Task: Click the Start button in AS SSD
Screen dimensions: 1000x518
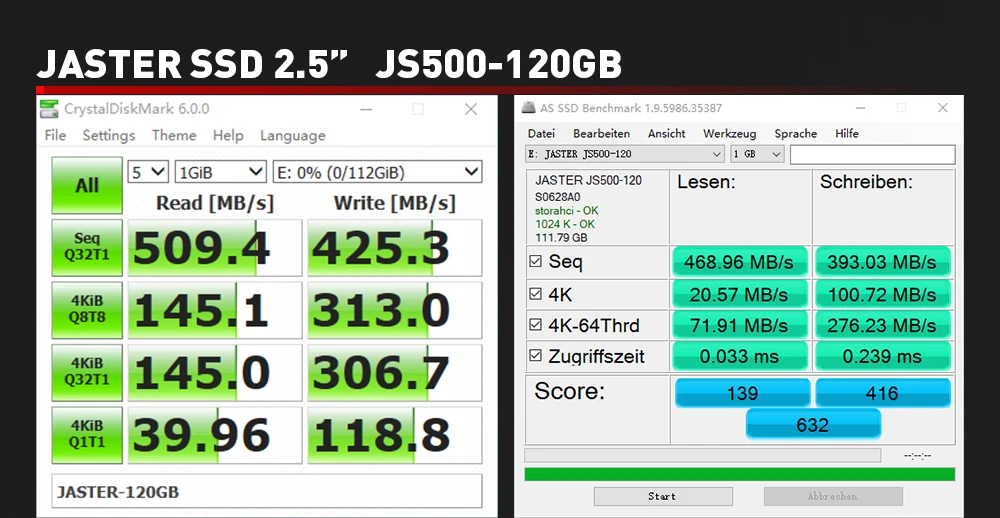Action: click(x=663, y=496)
